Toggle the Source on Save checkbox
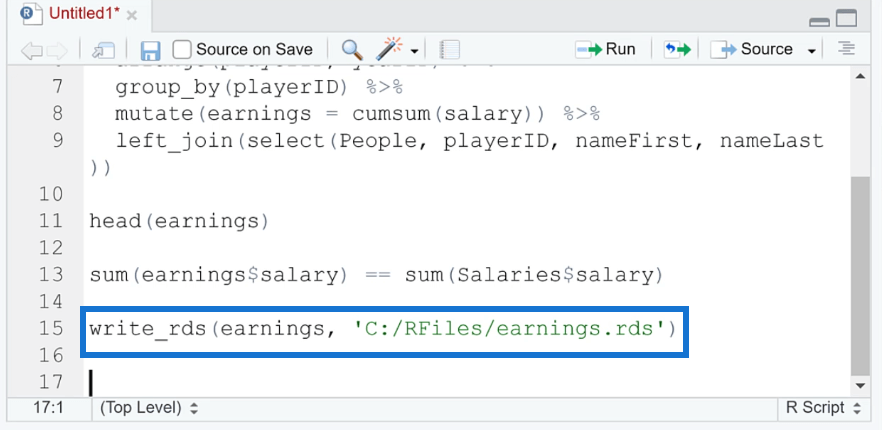Image resolution: width=882 pixels, height=430 pixels. click(x=182, y=50)
